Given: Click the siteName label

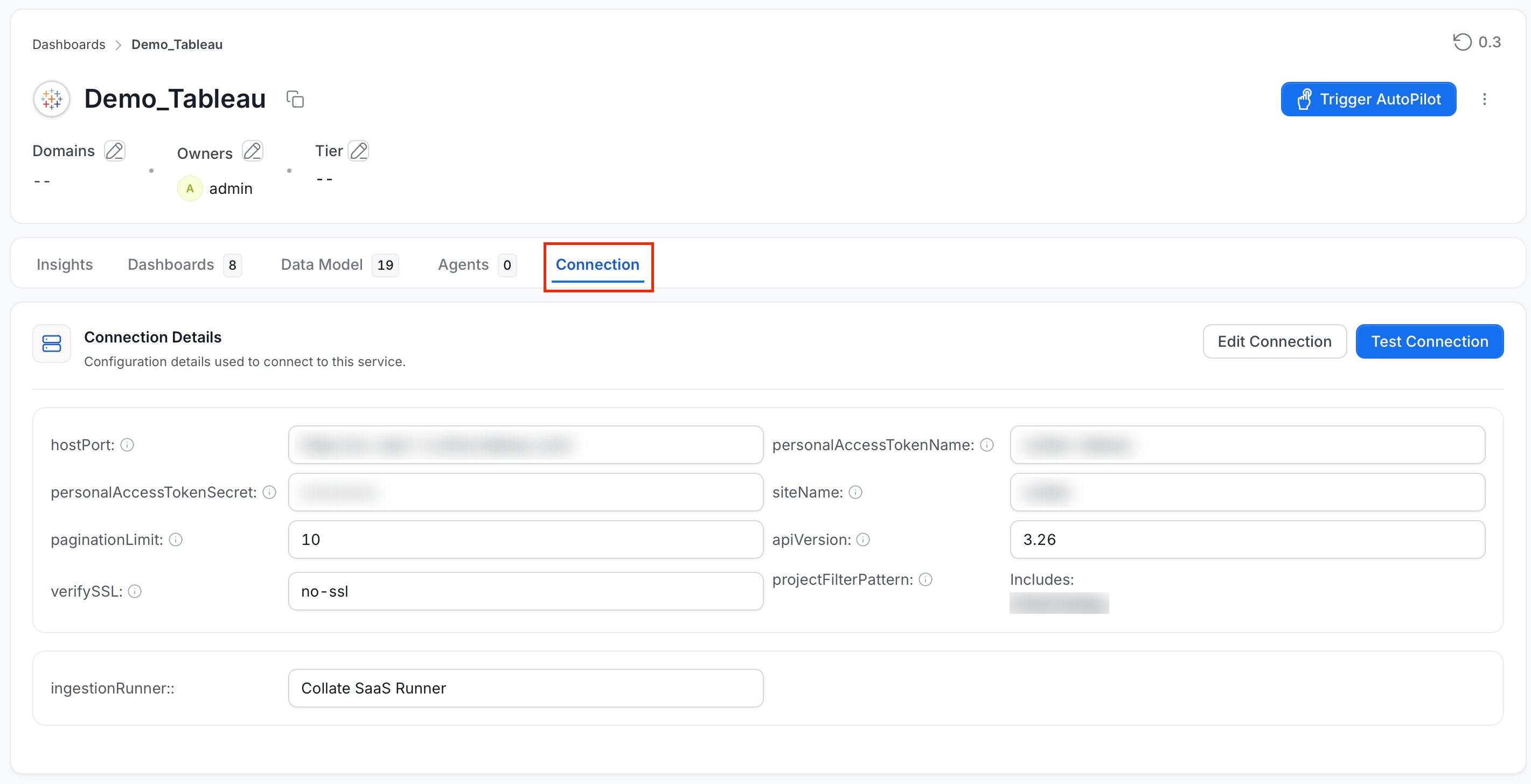Looking at the screenshot, I should point(808,492).
